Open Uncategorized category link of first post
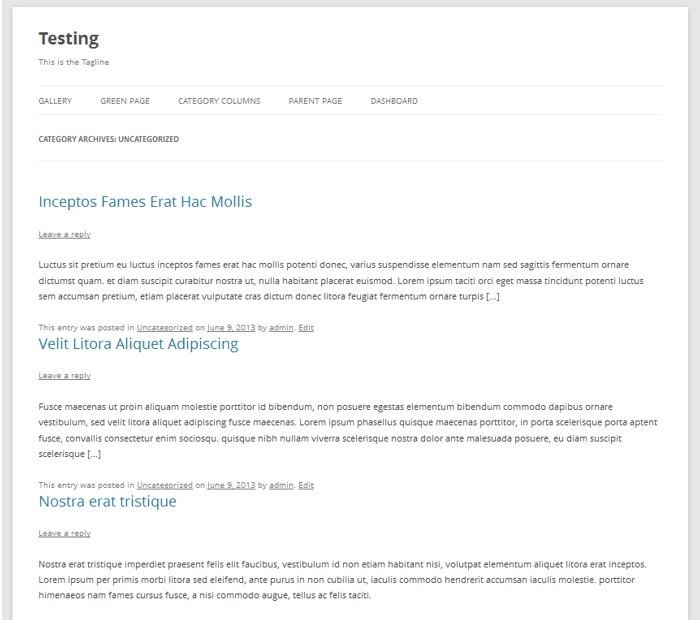 tap(165, 328)
